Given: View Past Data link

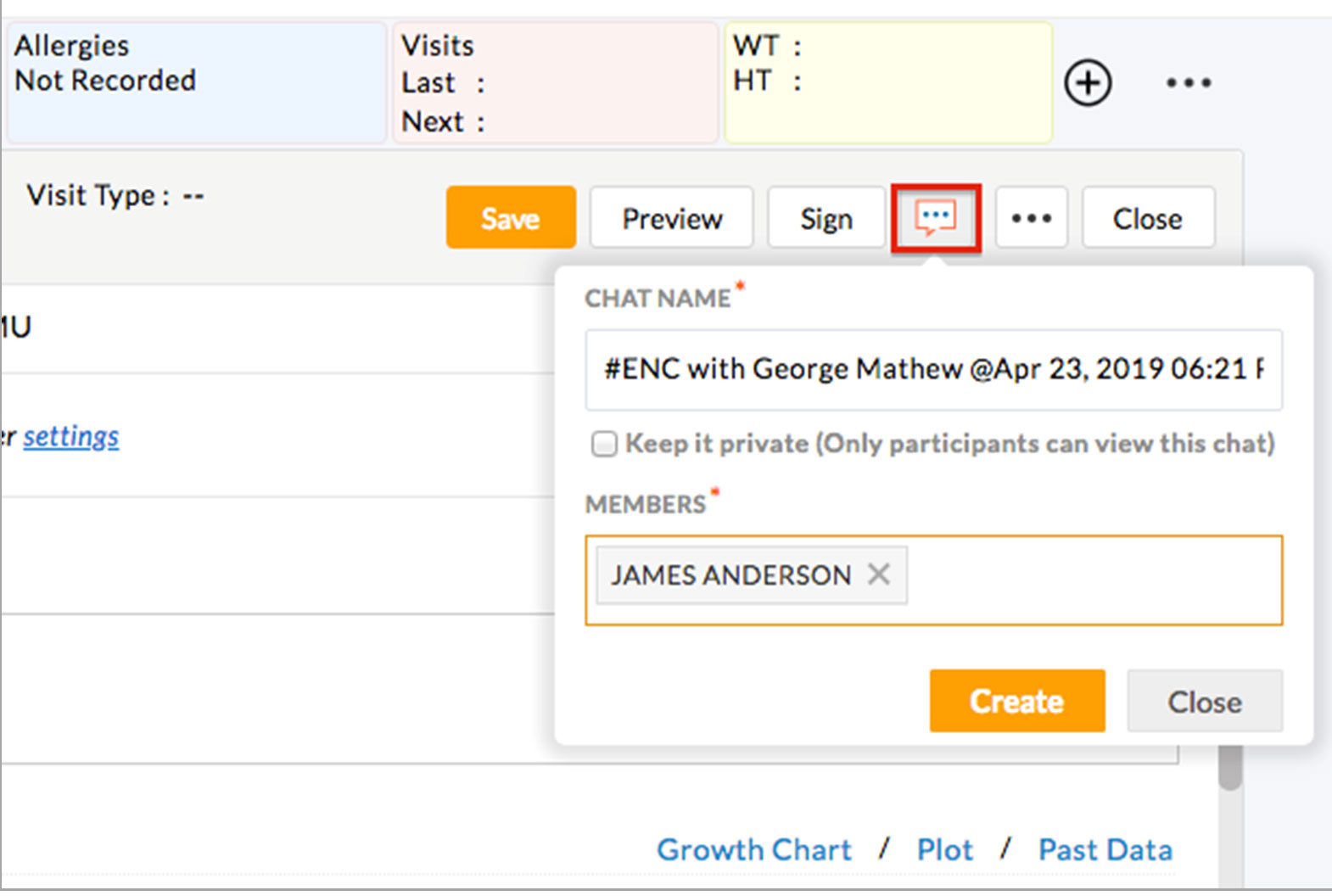Looking at the screenshot, I should click(x=1105, y=849).
